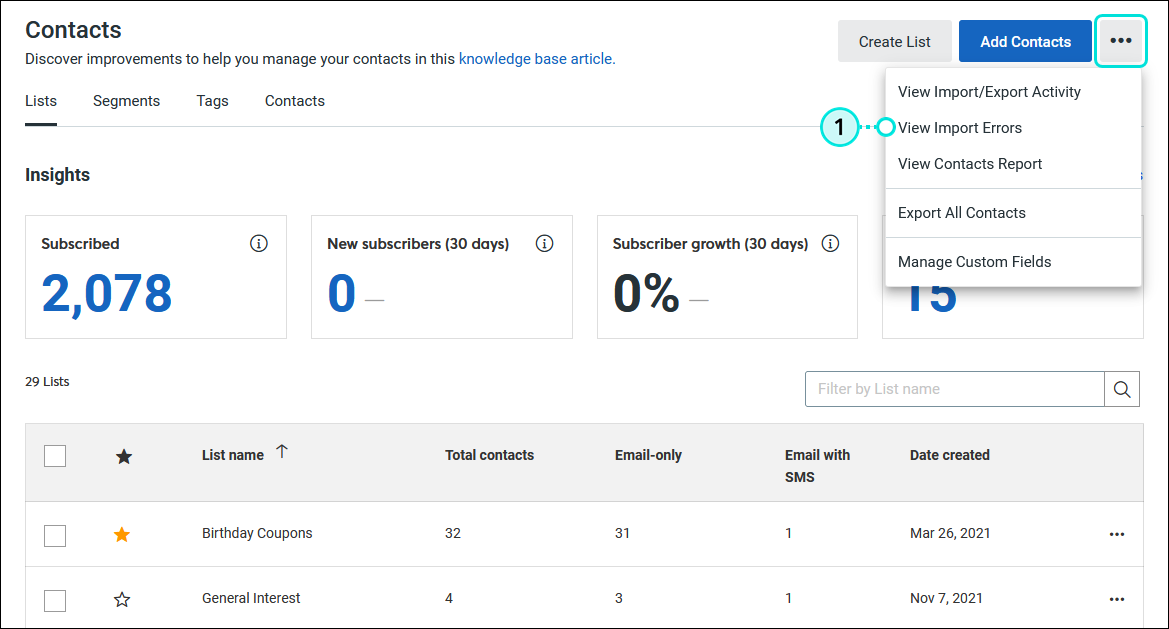Screen dimensions: 1169x629
Task: Click the favorite star column header
Action: point(124,456)
